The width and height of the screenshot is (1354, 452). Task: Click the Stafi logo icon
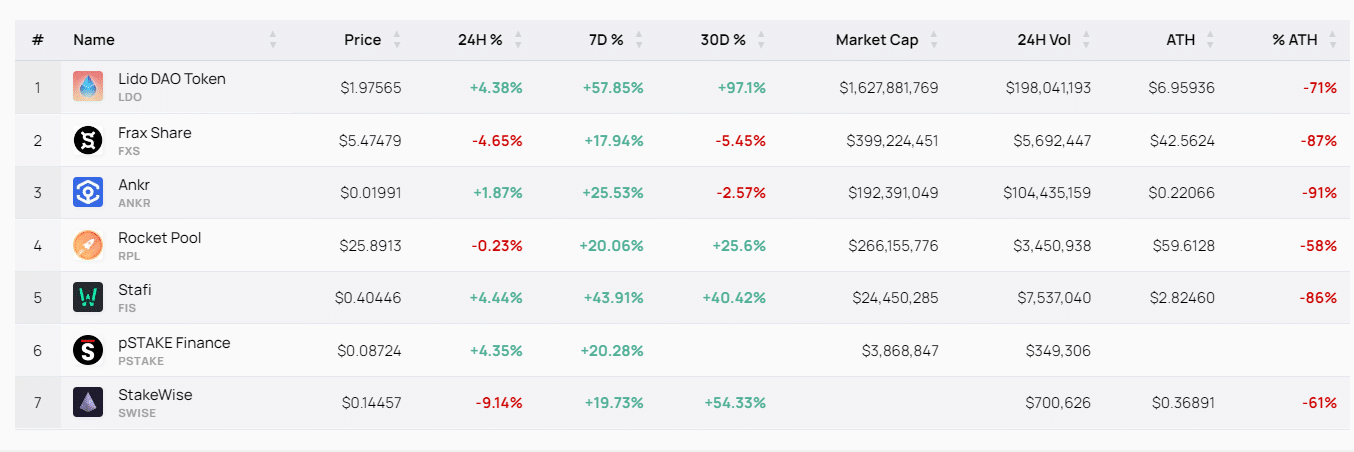[88, 297]
